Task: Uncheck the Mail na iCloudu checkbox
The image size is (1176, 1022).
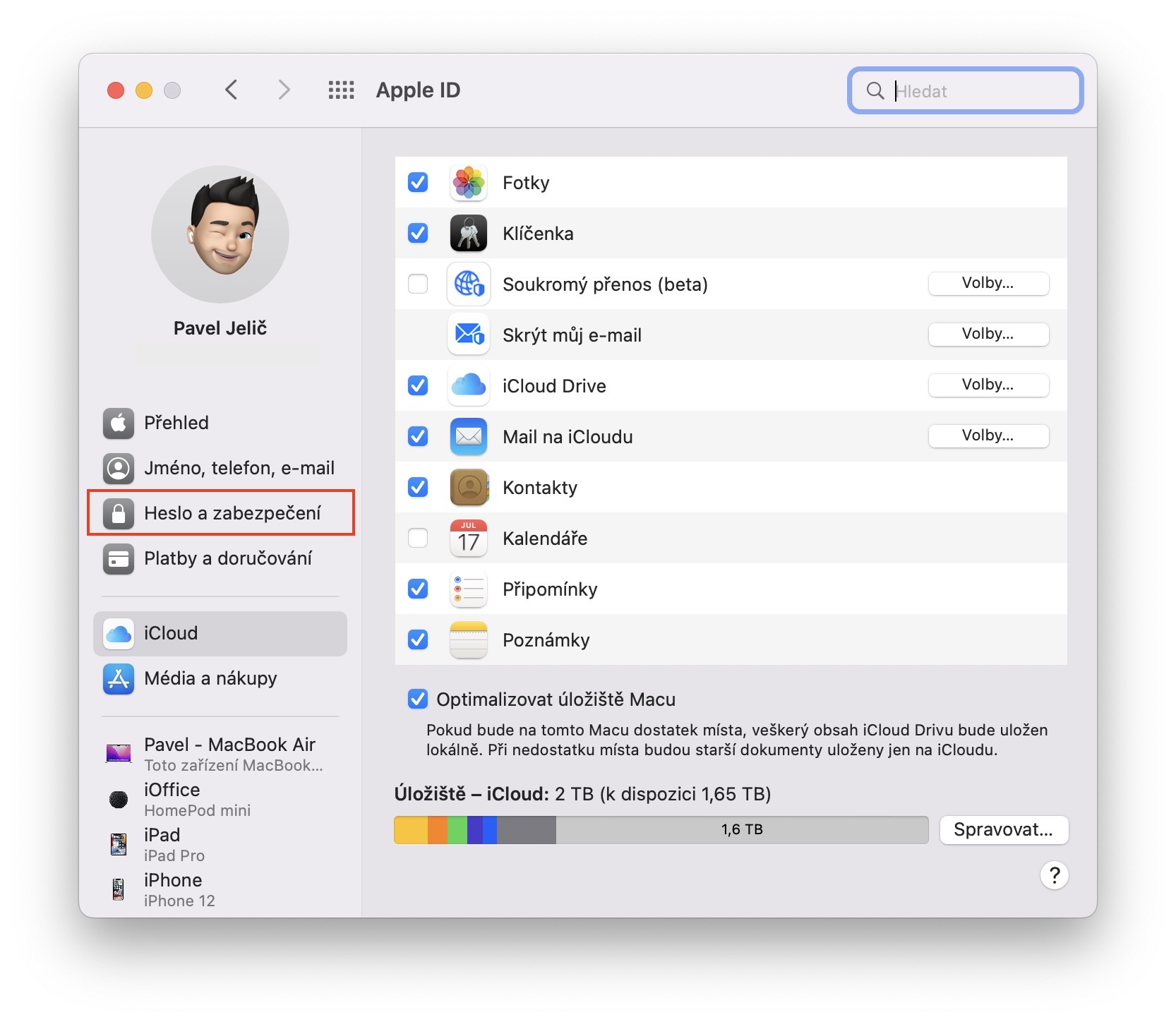Action: click(x=418, y=437)
